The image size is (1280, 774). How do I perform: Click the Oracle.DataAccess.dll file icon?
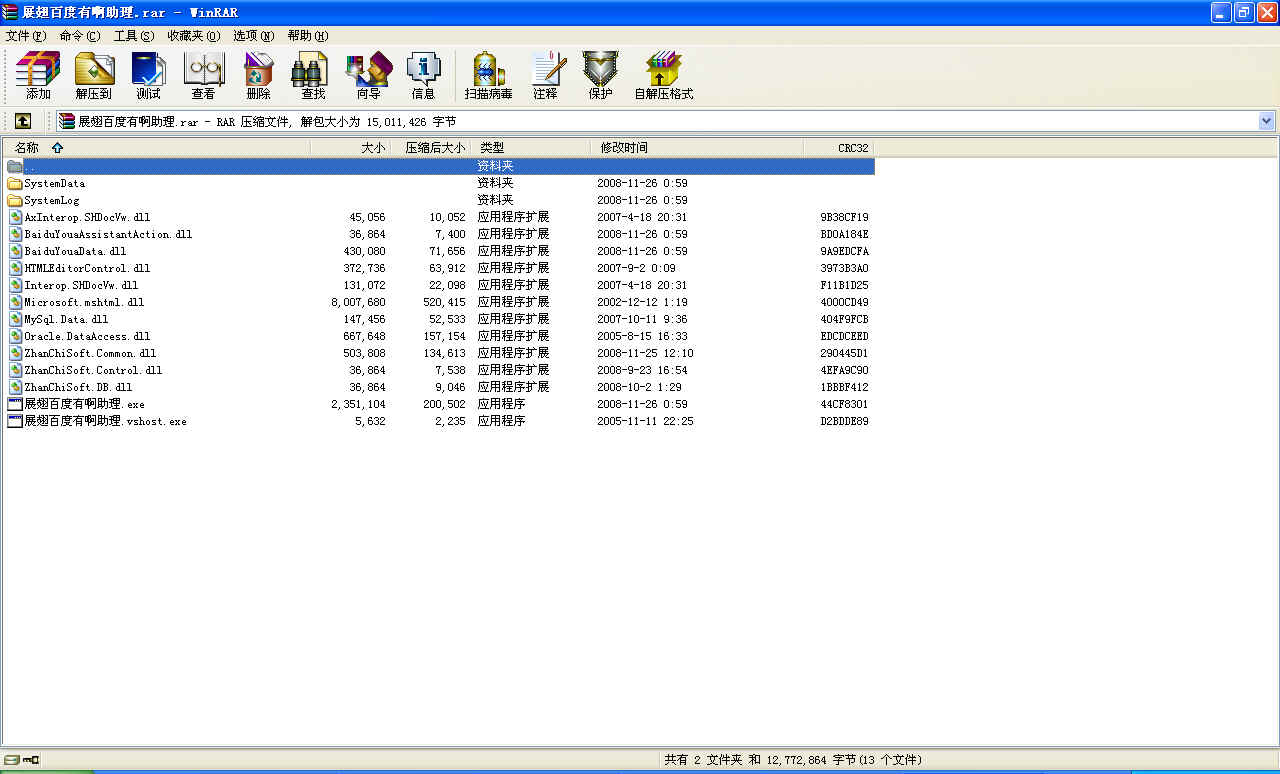click(15, 336)
